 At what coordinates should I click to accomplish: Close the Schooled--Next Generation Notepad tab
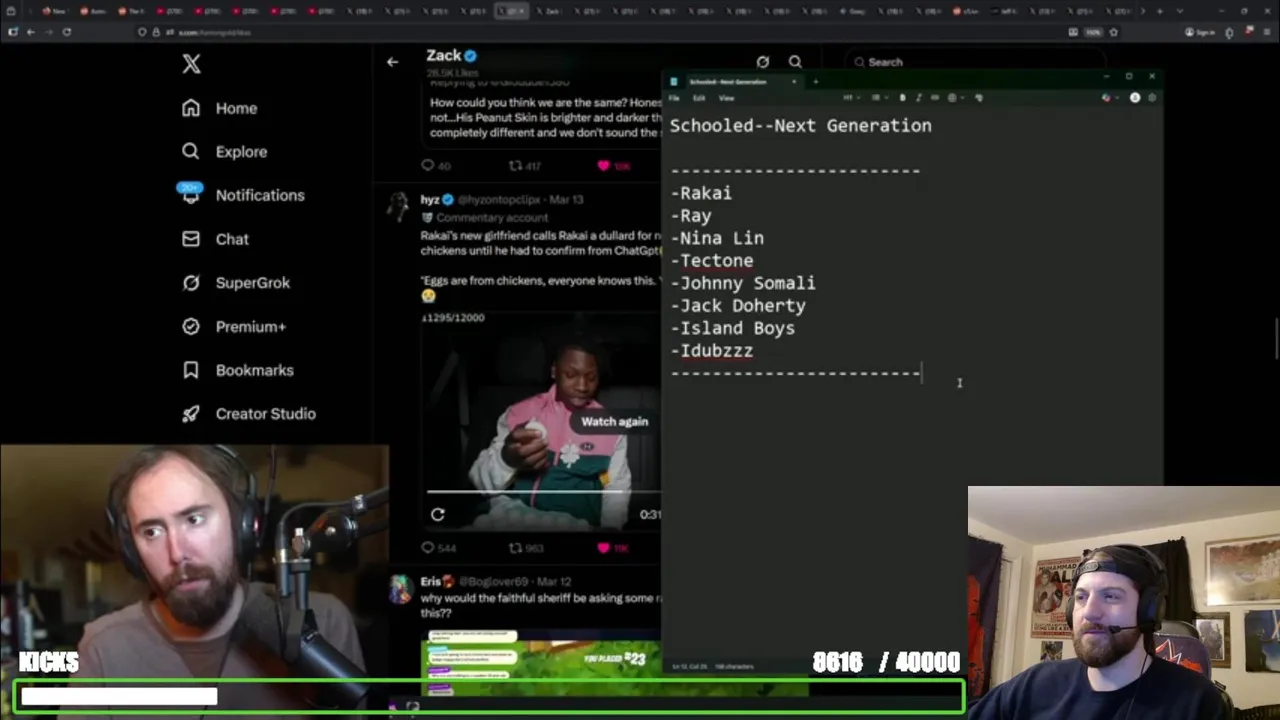tap(794, 82)
